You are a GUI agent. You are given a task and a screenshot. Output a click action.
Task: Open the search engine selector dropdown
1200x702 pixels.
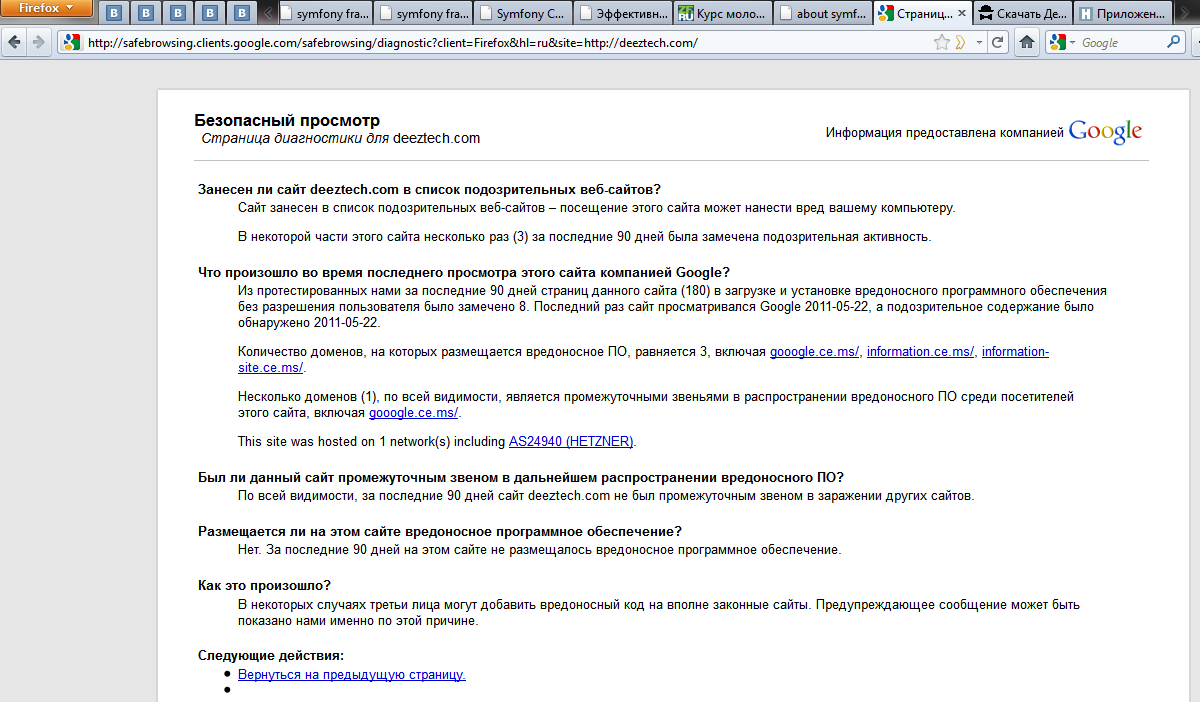[1064, 42]
